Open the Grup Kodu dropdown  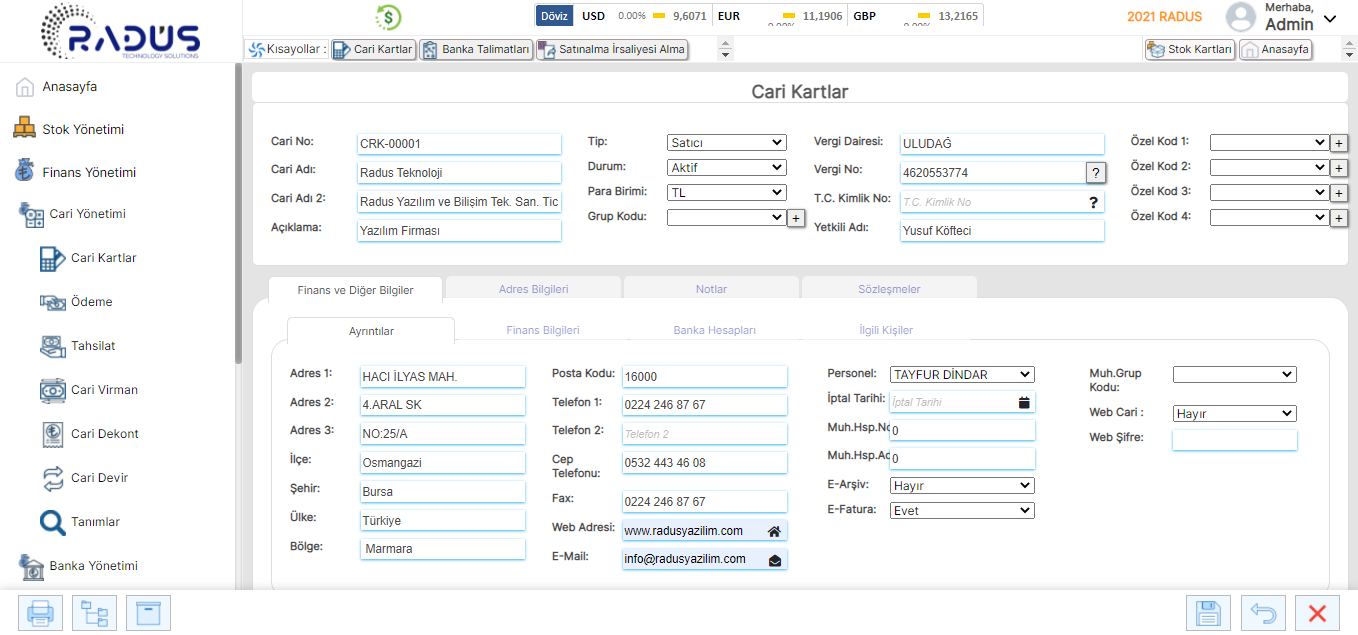(727, 217)
